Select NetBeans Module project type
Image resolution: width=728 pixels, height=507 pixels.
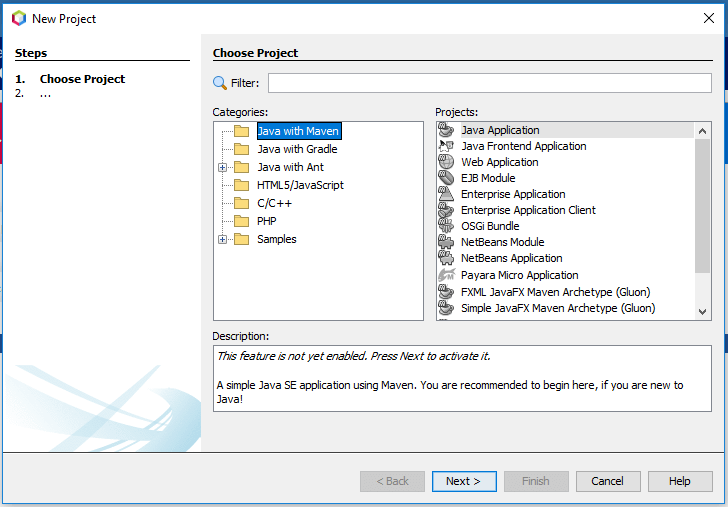coord(502,242)
